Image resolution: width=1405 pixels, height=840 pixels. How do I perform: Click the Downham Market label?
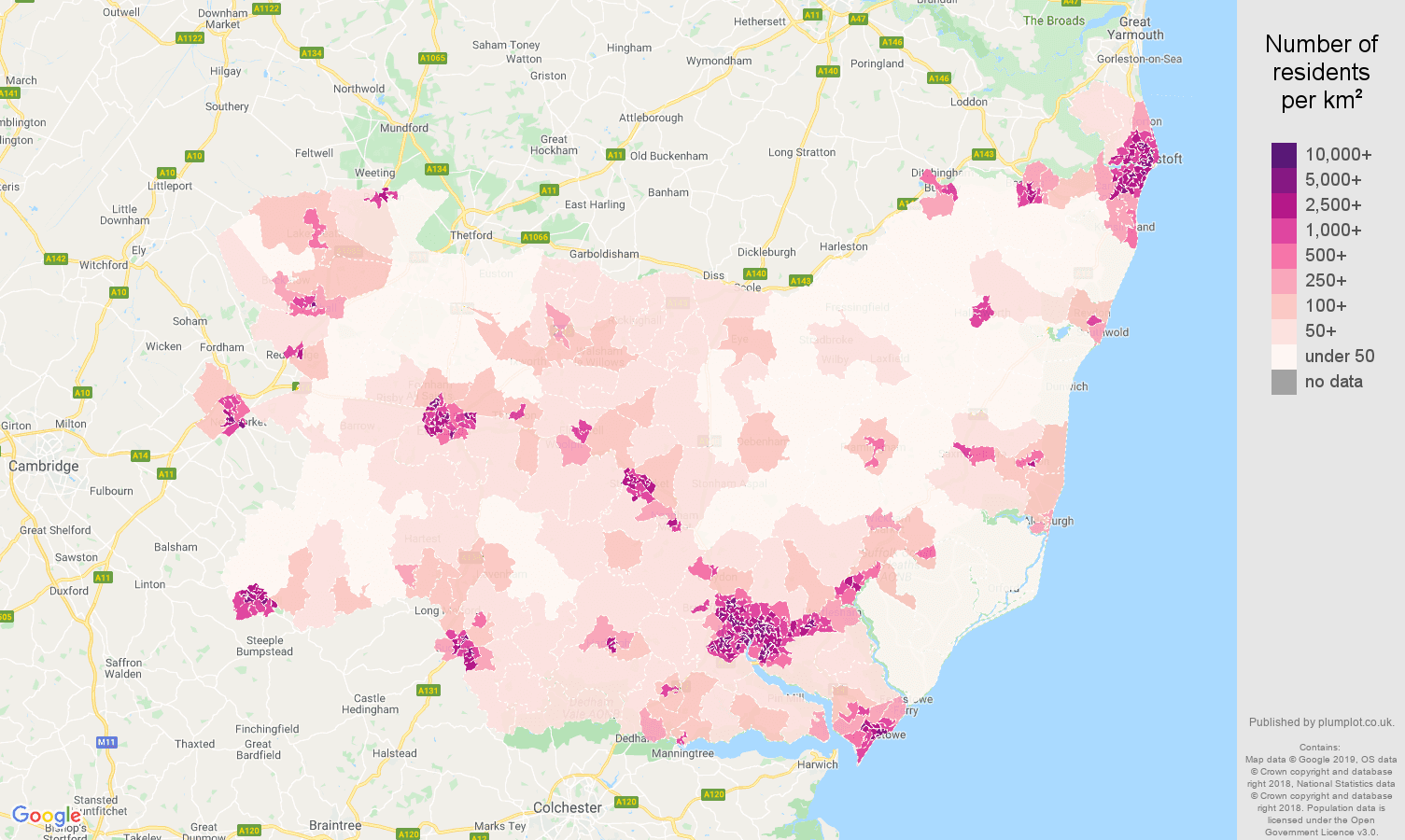tap(223, 19)
